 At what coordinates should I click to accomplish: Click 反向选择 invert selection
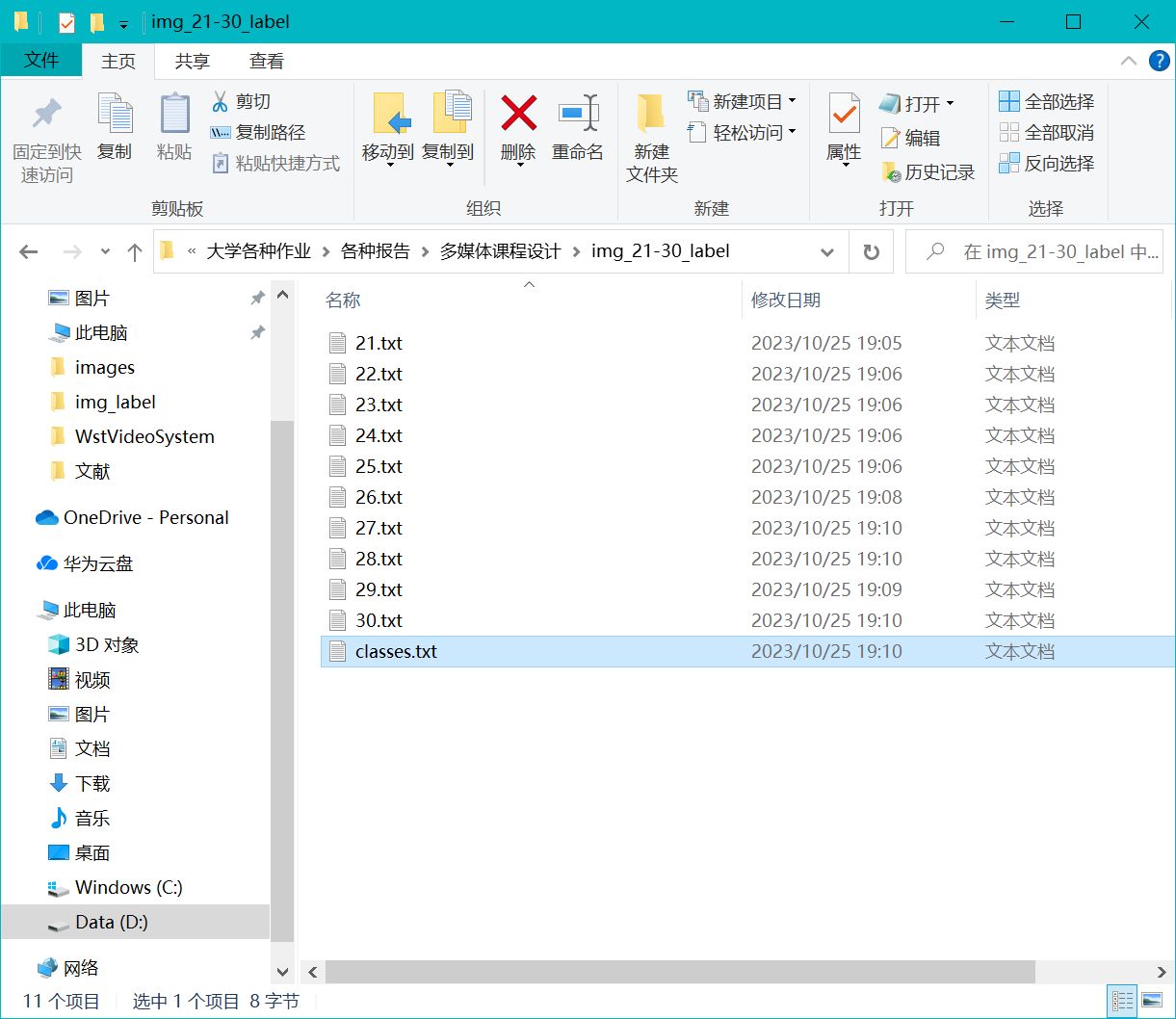1047,163
